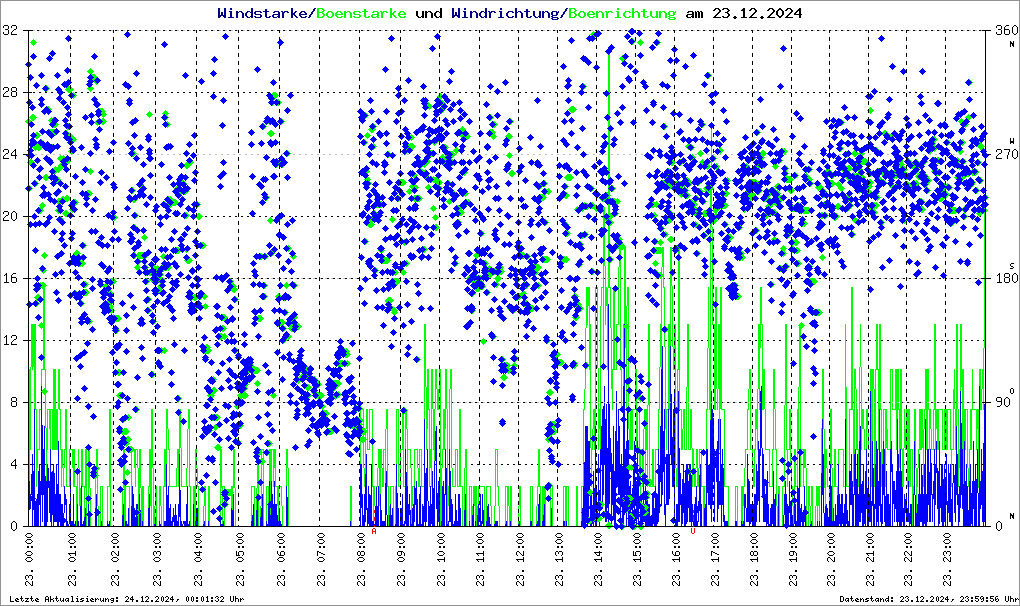Click the 'S' south compass label
The width and height of the screenshot is (1020, 606).
pos(1012,265)
